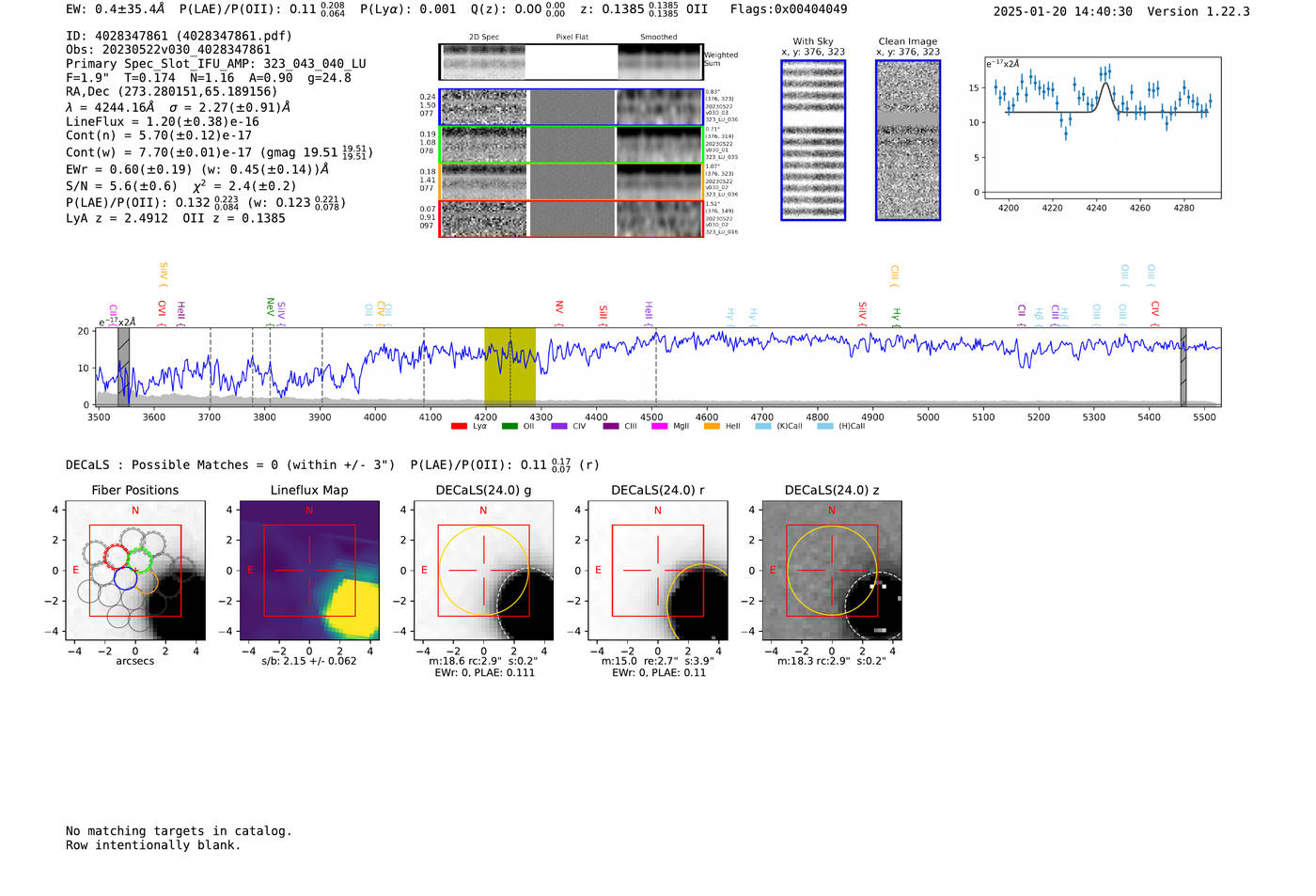Open the Lineflux Map panel
Viewport: 1316px width, 896px height.
tap(309, 571)
